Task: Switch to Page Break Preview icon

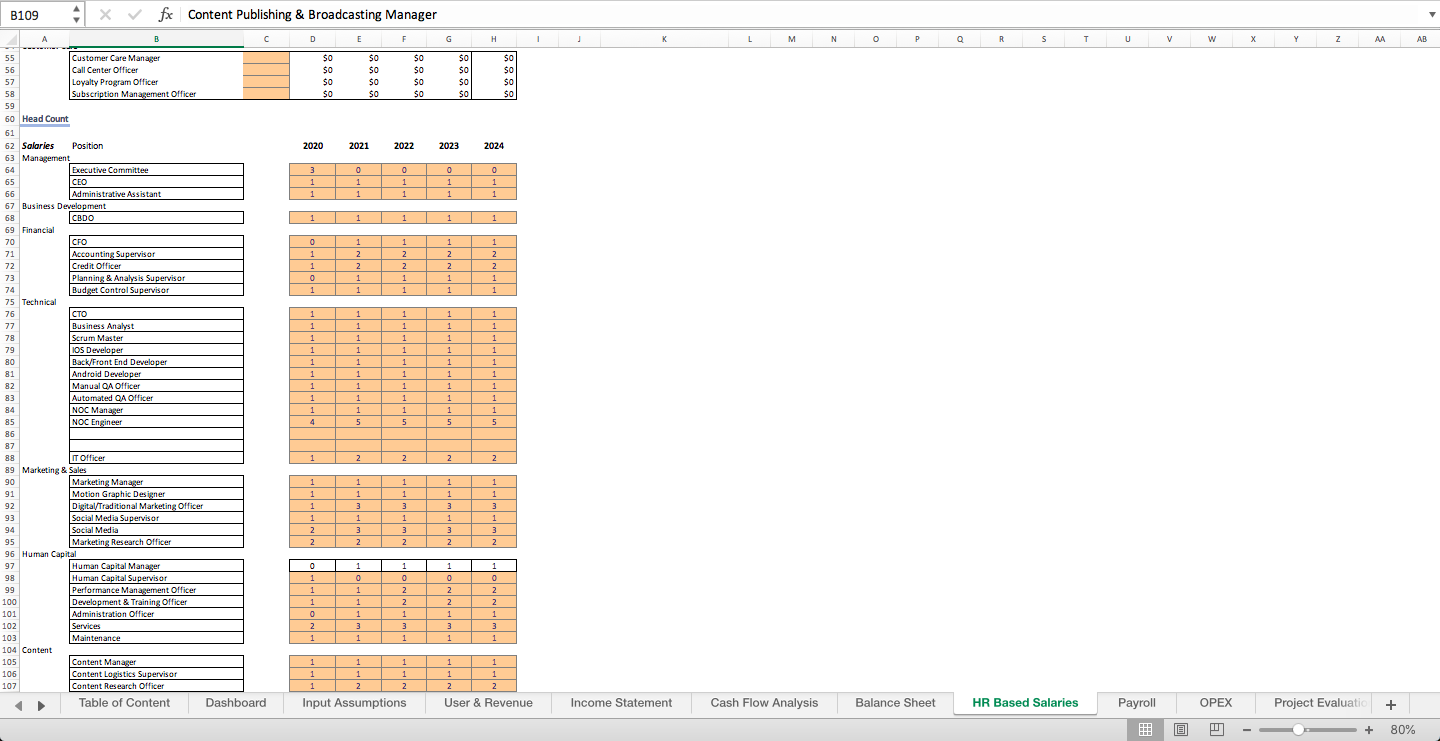Action: point(1216,730)
